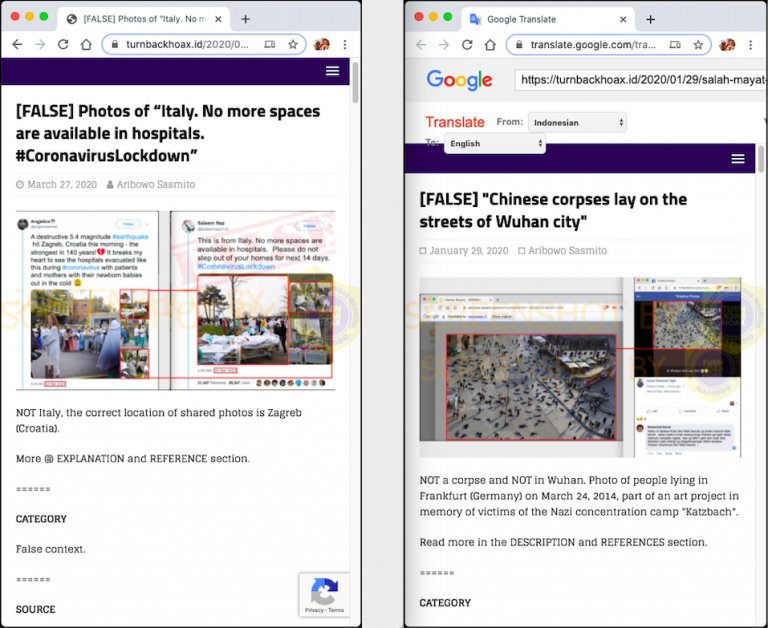Open hamburger menu on turnbackhoax site
This screenshot has width=768, height=628.
333,71
